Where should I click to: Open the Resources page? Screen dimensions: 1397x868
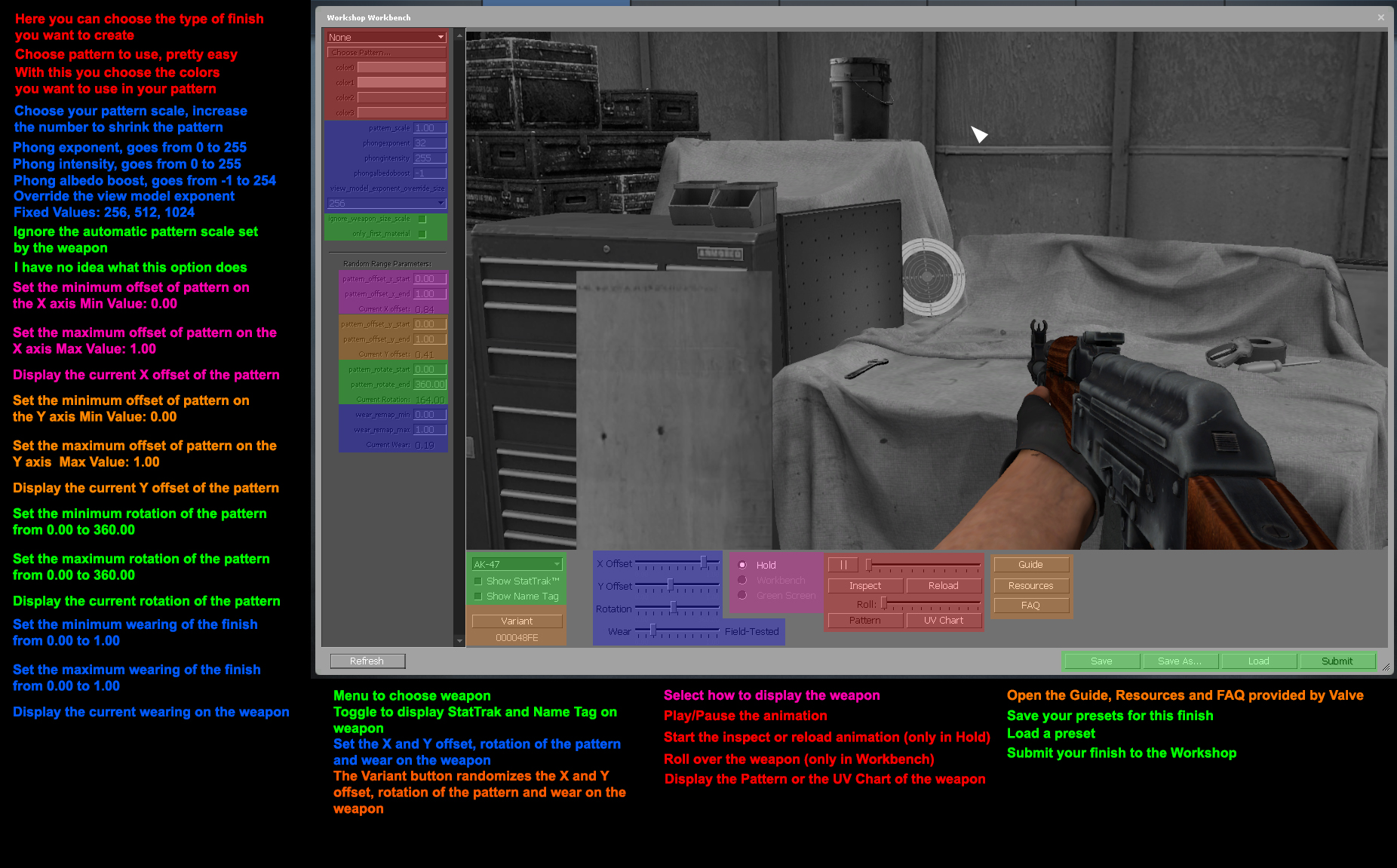[x=1031, y=586]
